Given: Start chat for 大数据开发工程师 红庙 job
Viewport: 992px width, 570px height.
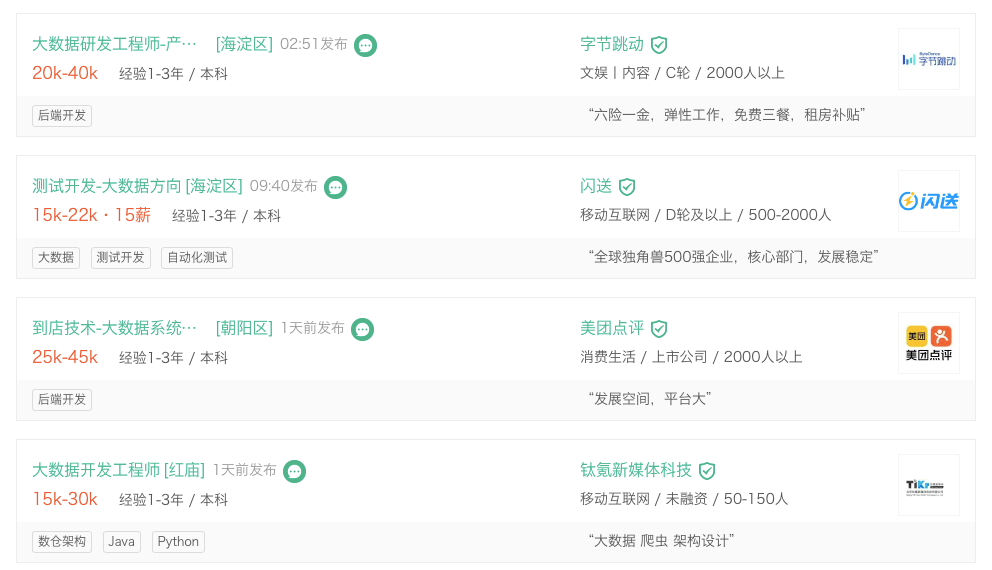Looking at the screenshot, I should click(x=294, y=471).
